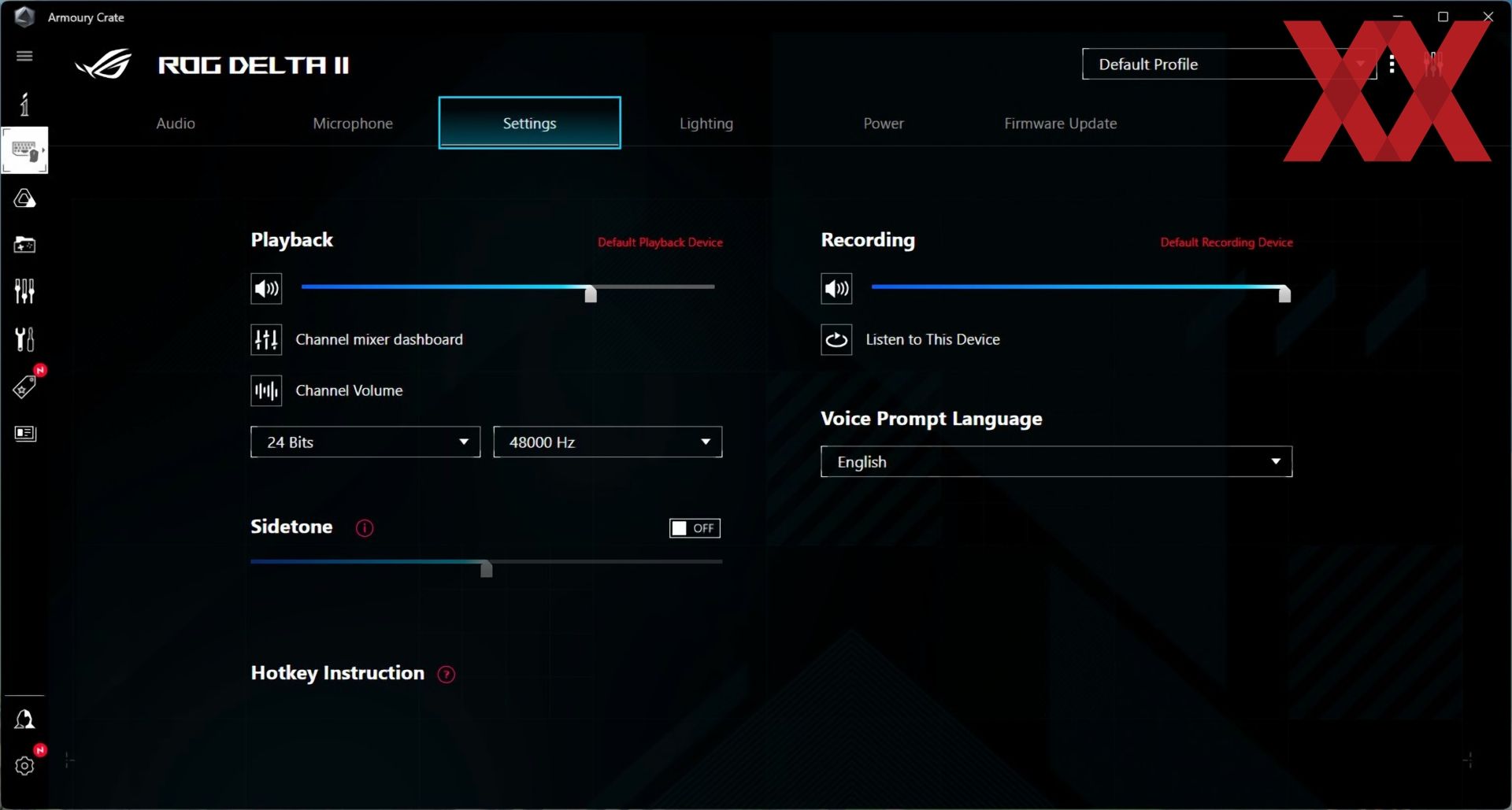Open Hotkey Instruction help icon

(447, 675)
